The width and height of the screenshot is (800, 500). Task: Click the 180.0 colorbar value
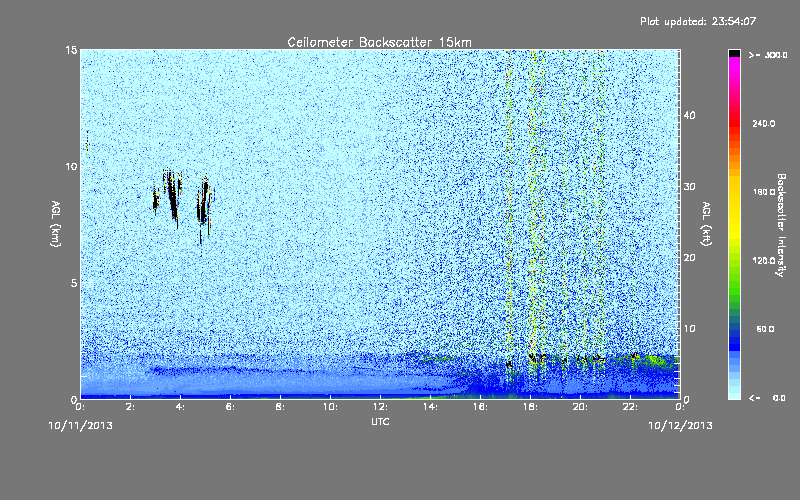[x=763, y=192]
